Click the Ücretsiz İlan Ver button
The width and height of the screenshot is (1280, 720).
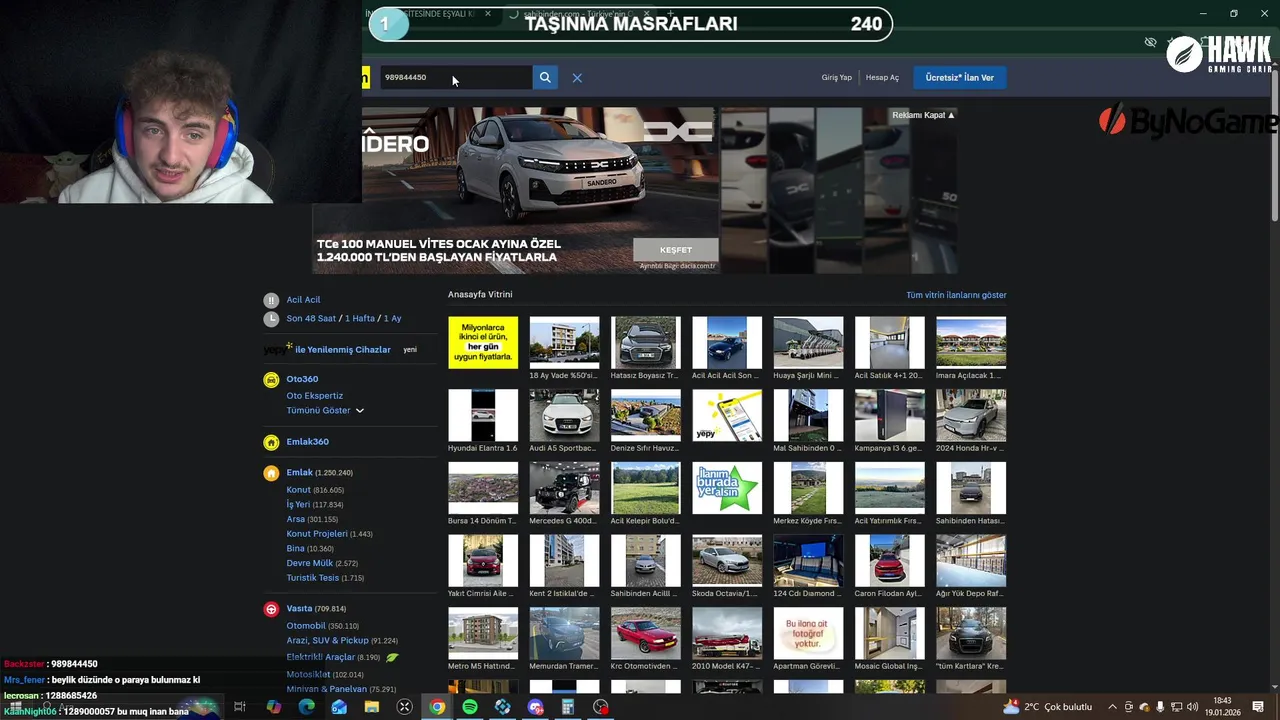(x=960, y=77)
